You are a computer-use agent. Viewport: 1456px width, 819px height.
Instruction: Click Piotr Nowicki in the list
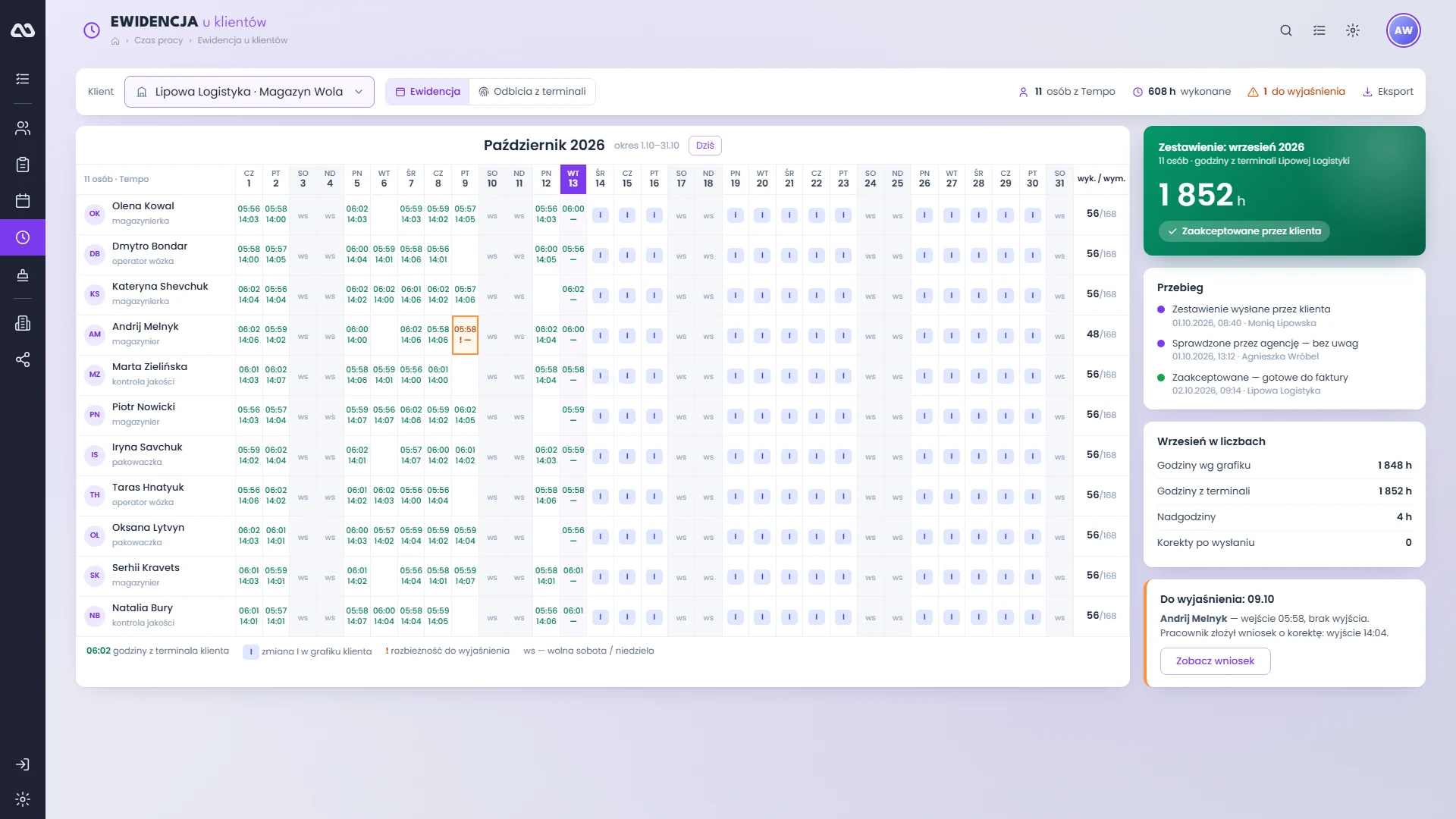(x=143, y=407)
